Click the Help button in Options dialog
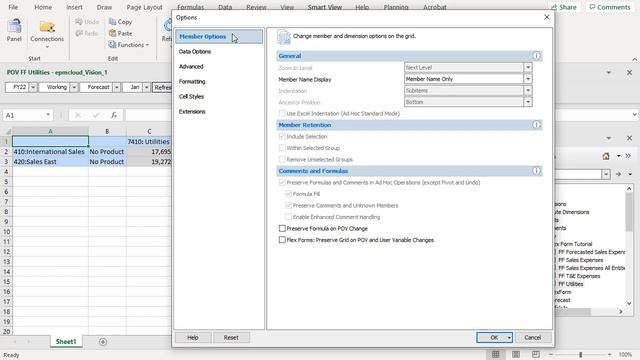640x360 pixels. [x=193, y=338]
